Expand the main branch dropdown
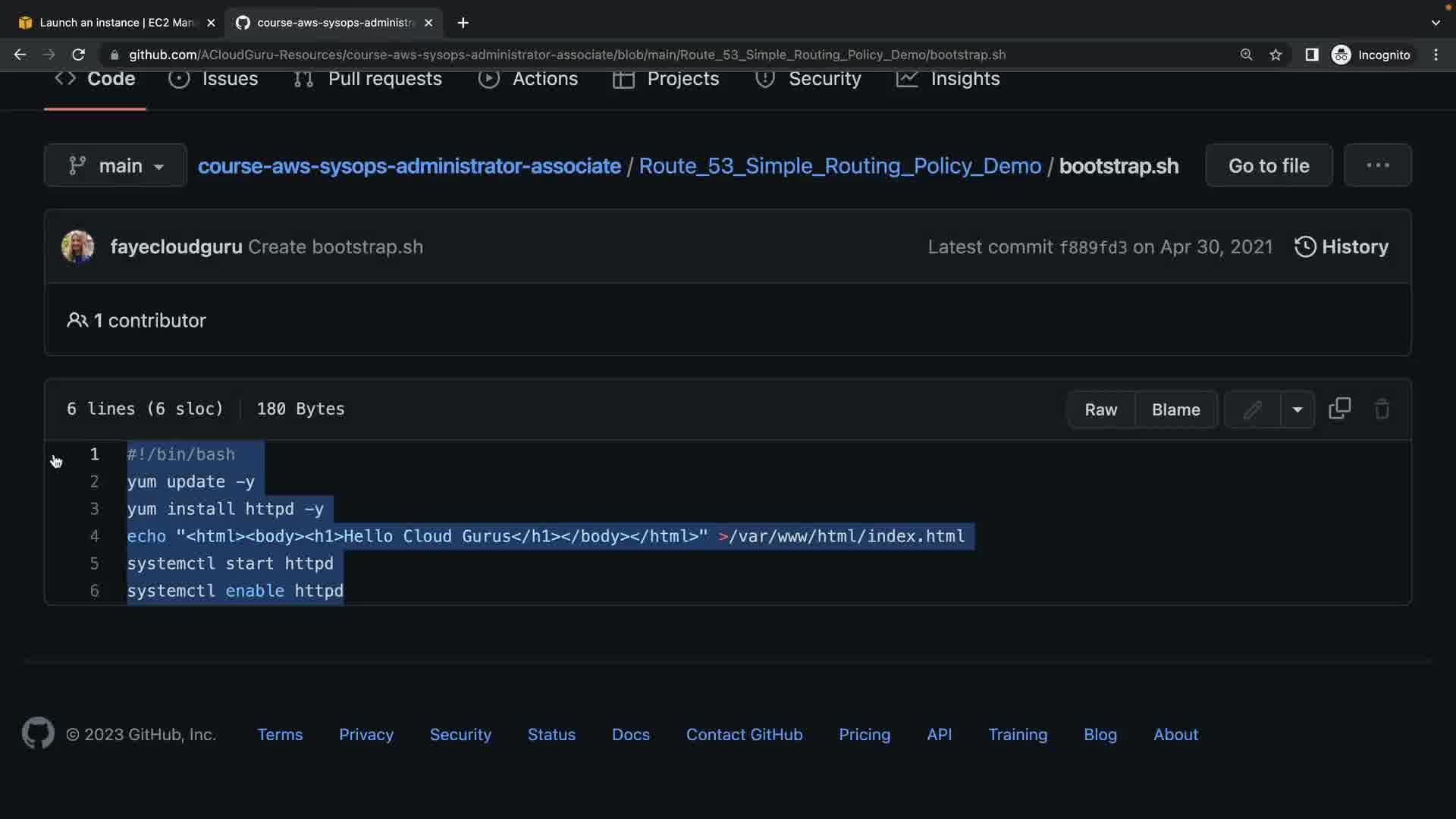Image resolution: width=1456 pixels, height=819 pixels. tap(115, 165)
